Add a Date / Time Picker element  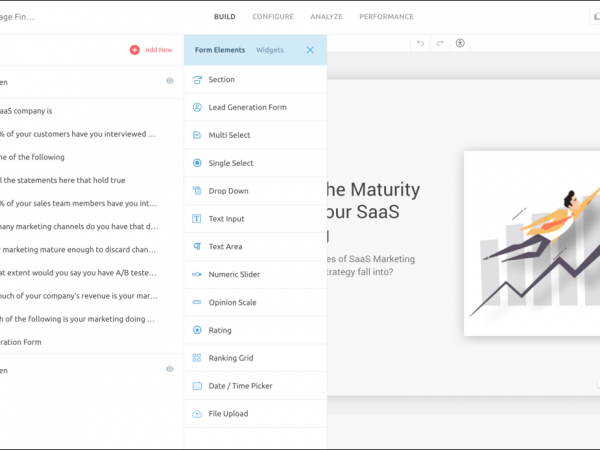coord(240,386)
